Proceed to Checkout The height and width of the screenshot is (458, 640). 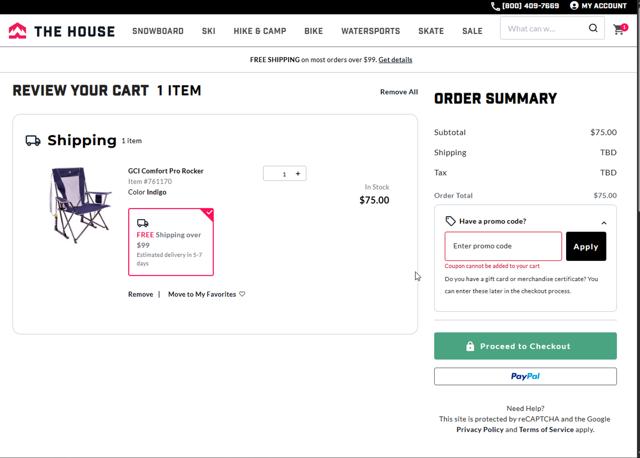coord(525,346)
